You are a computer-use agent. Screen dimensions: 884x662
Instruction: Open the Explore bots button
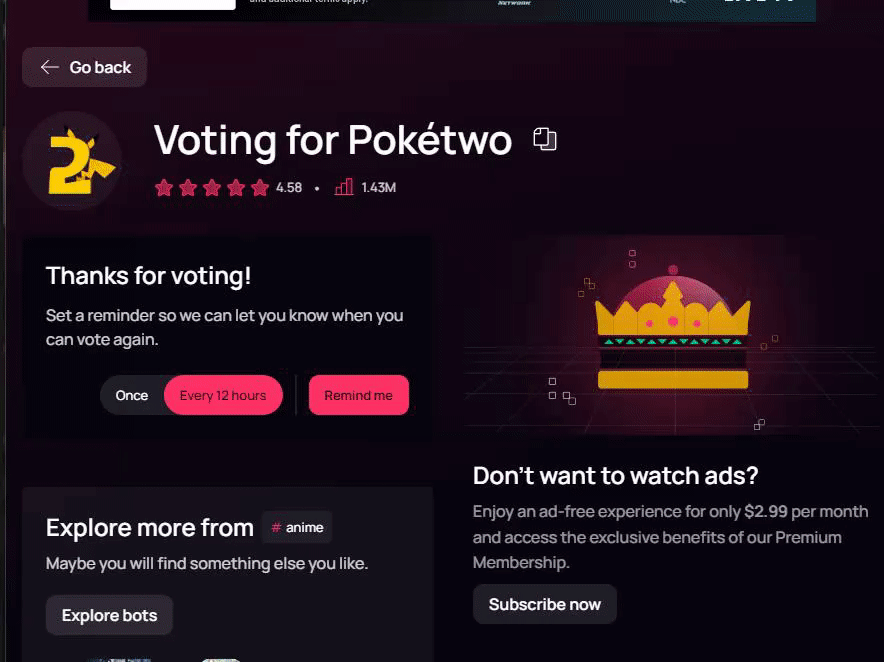click(109, 615)
